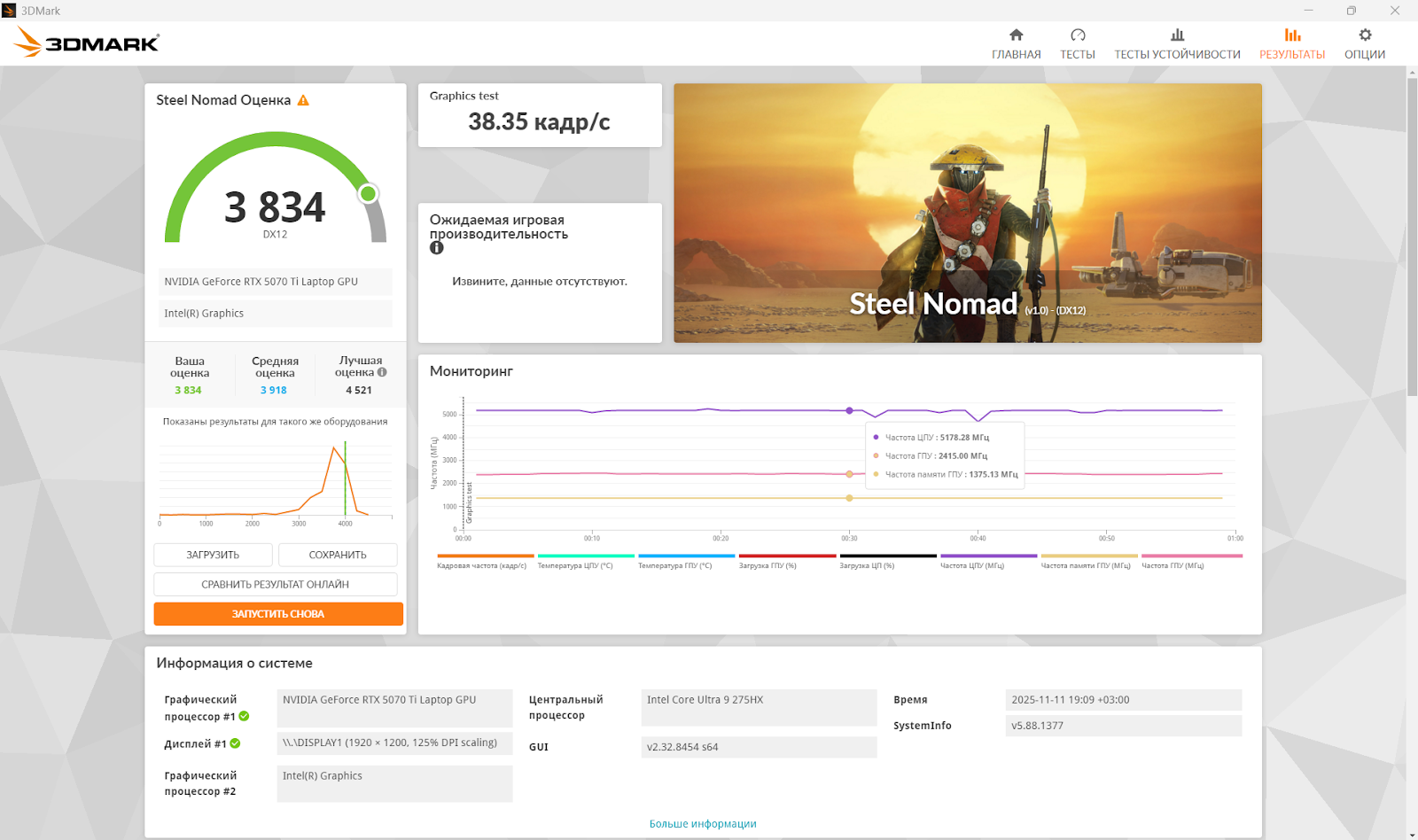
Task: Toggle the Кадровая частота orange legend line
Action: click(485, 556)
